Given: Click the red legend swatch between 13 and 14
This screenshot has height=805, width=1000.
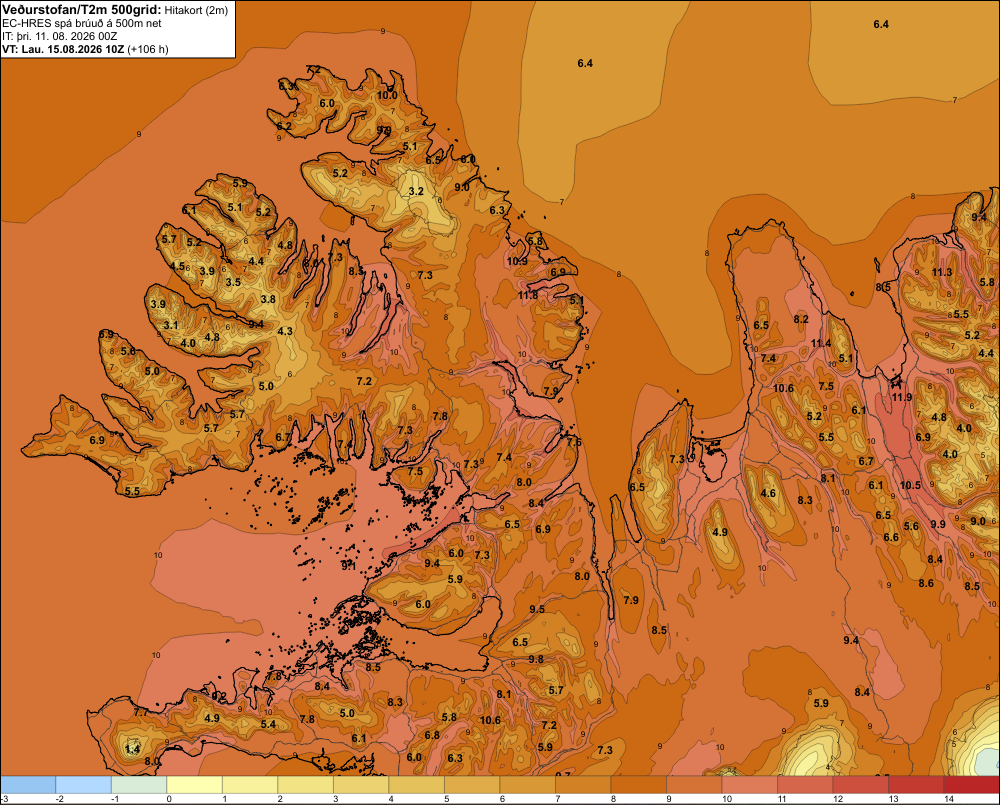Looking at the screenshot, I should click(x=916, y=785).
